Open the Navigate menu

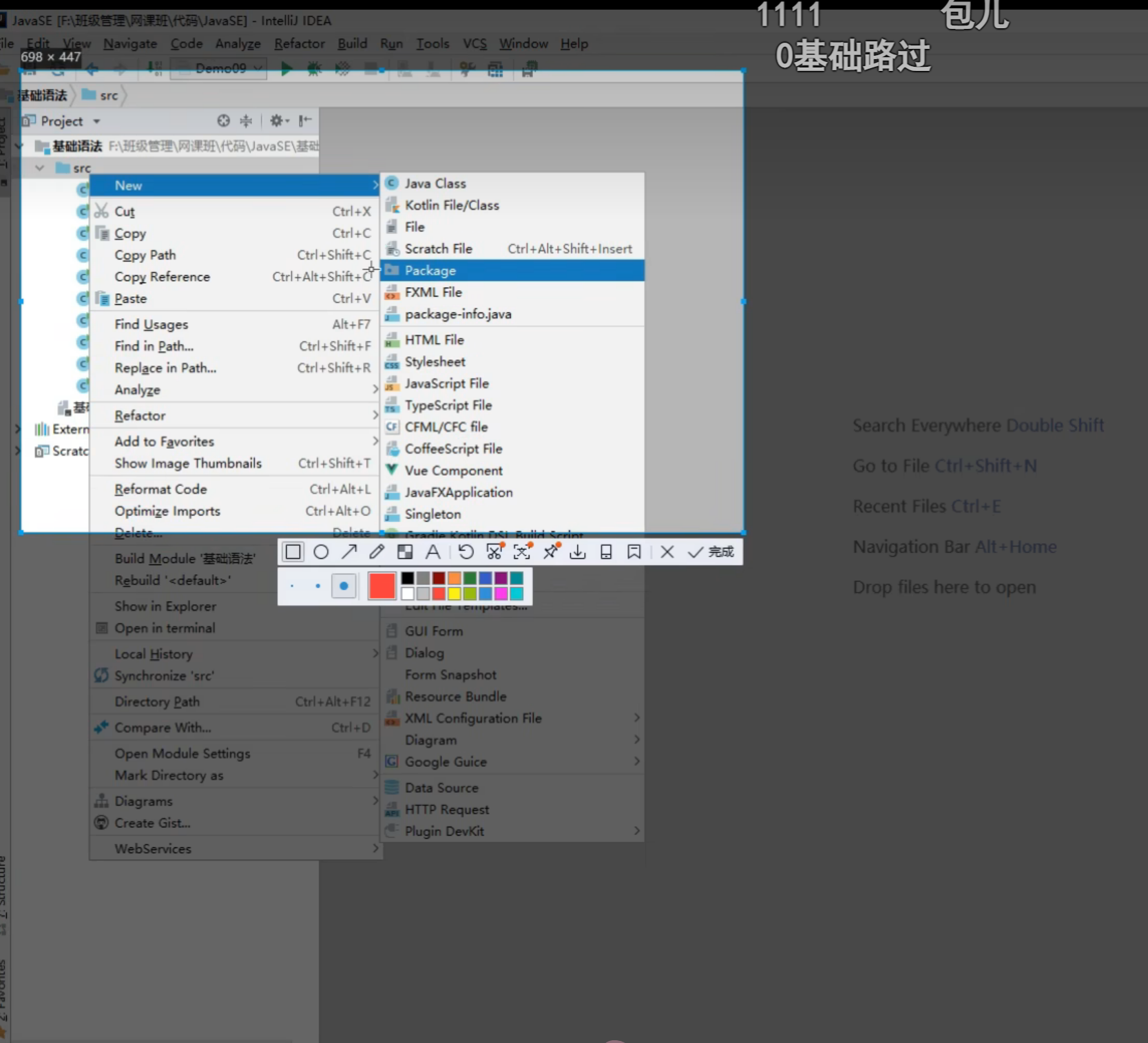tap(130, 43)
